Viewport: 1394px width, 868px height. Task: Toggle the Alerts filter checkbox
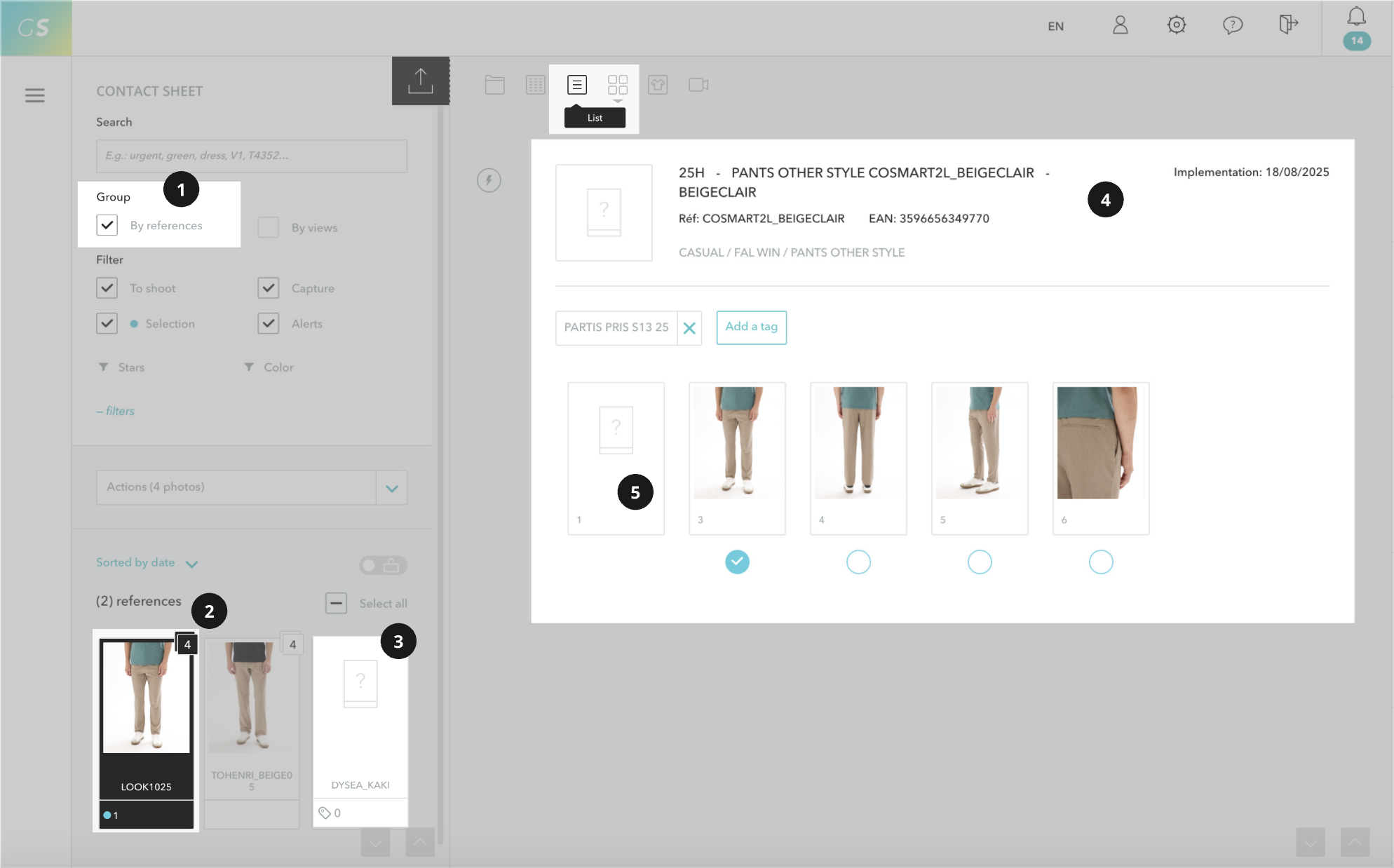tap(268, 323)
